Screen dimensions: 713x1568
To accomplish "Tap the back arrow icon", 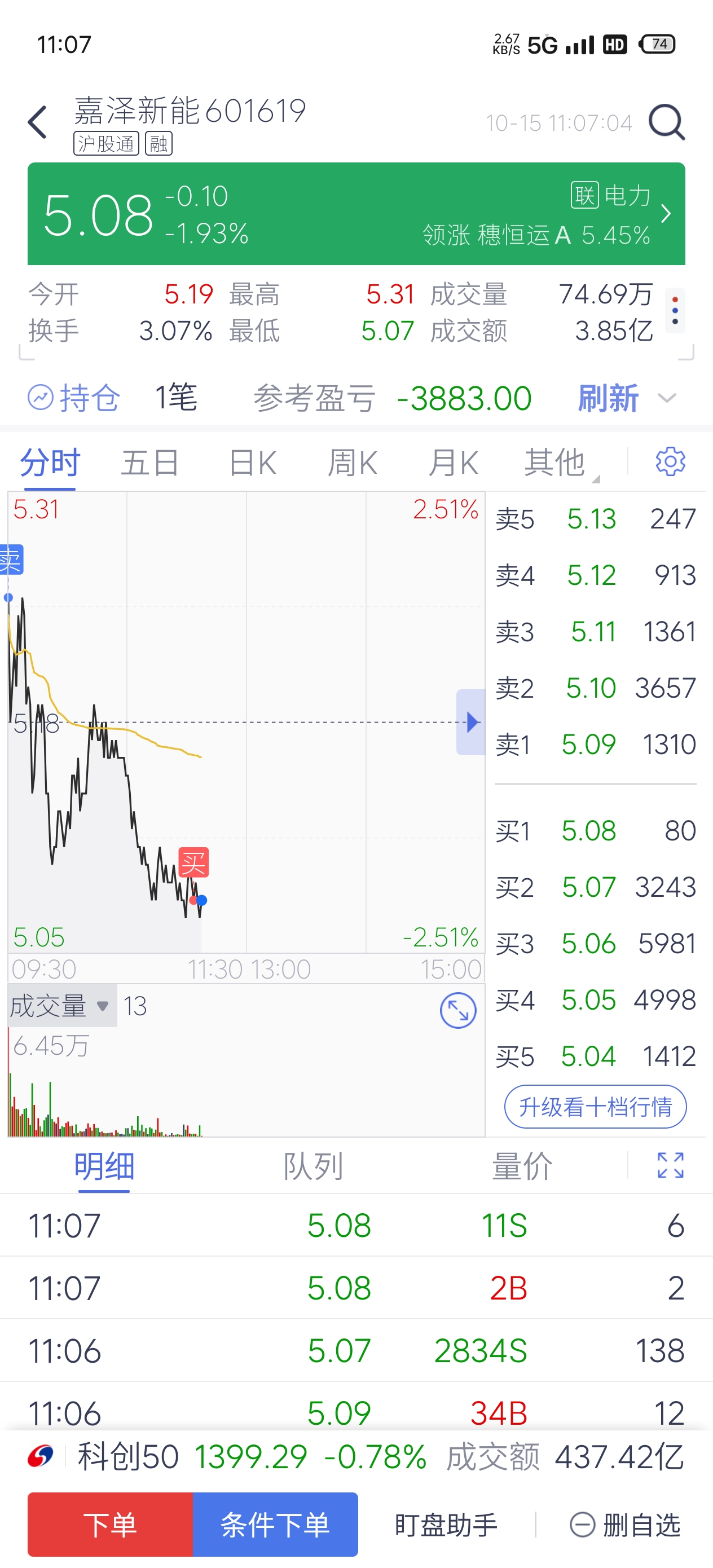I will pos(38,122).
